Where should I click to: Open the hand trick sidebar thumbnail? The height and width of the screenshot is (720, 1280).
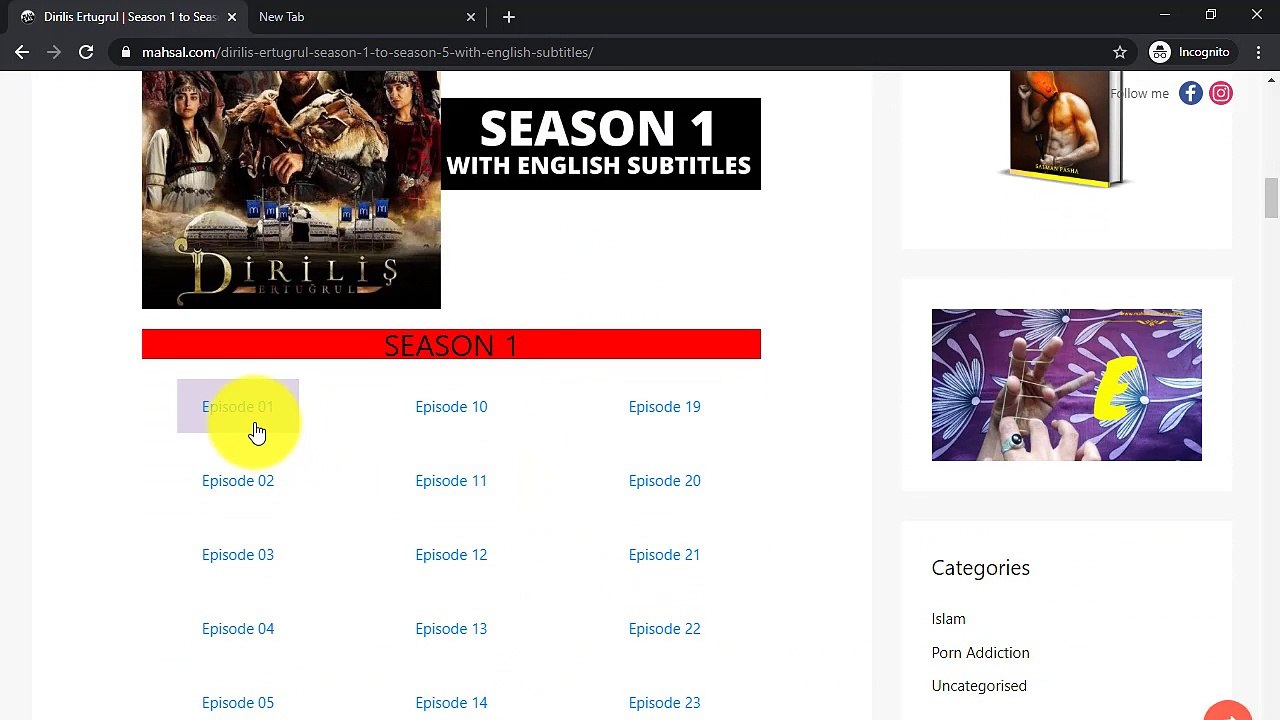(x=1067, y=385)
